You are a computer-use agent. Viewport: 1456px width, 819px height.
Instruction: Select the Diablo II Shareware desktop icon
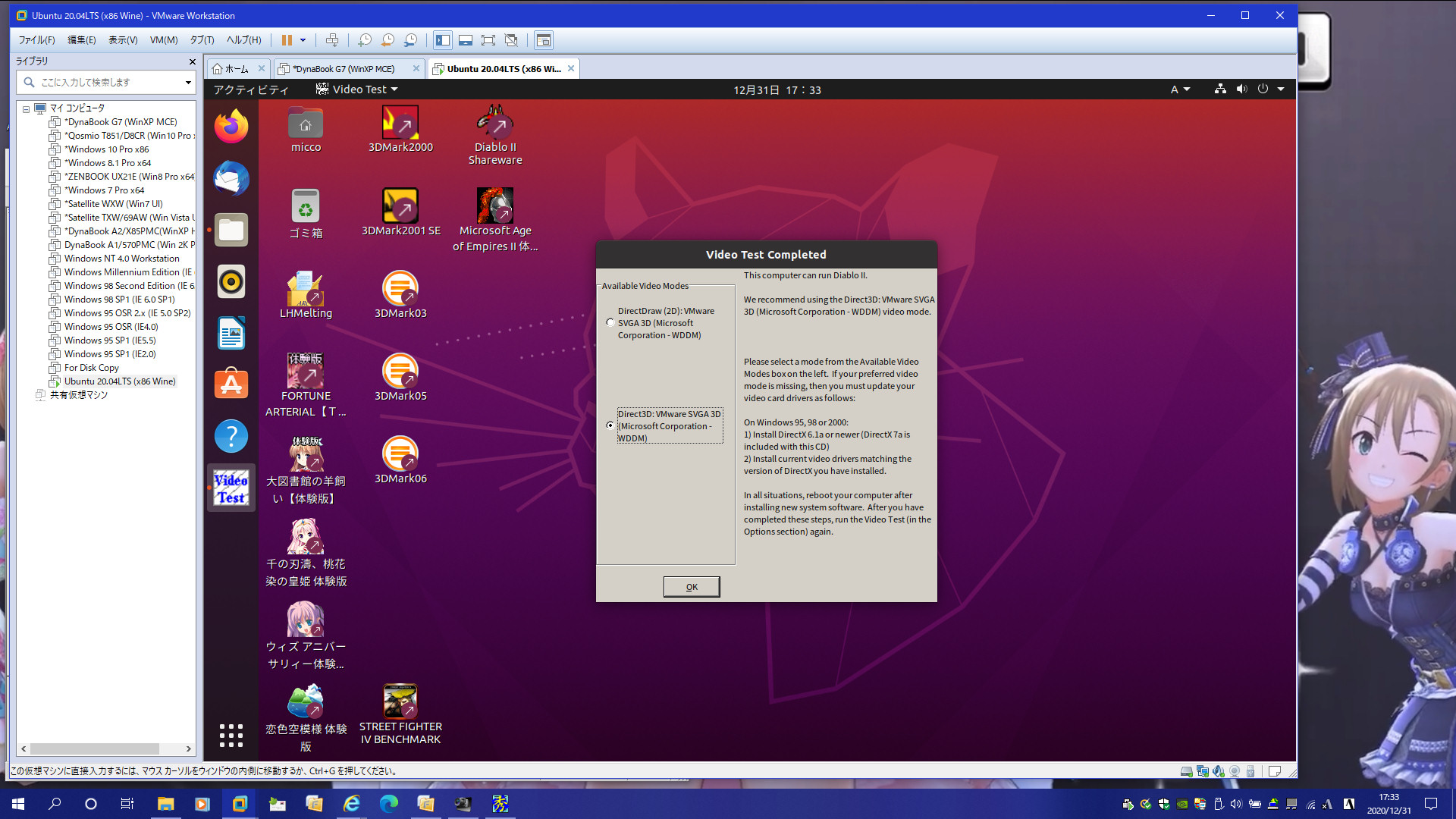point(495,135)
